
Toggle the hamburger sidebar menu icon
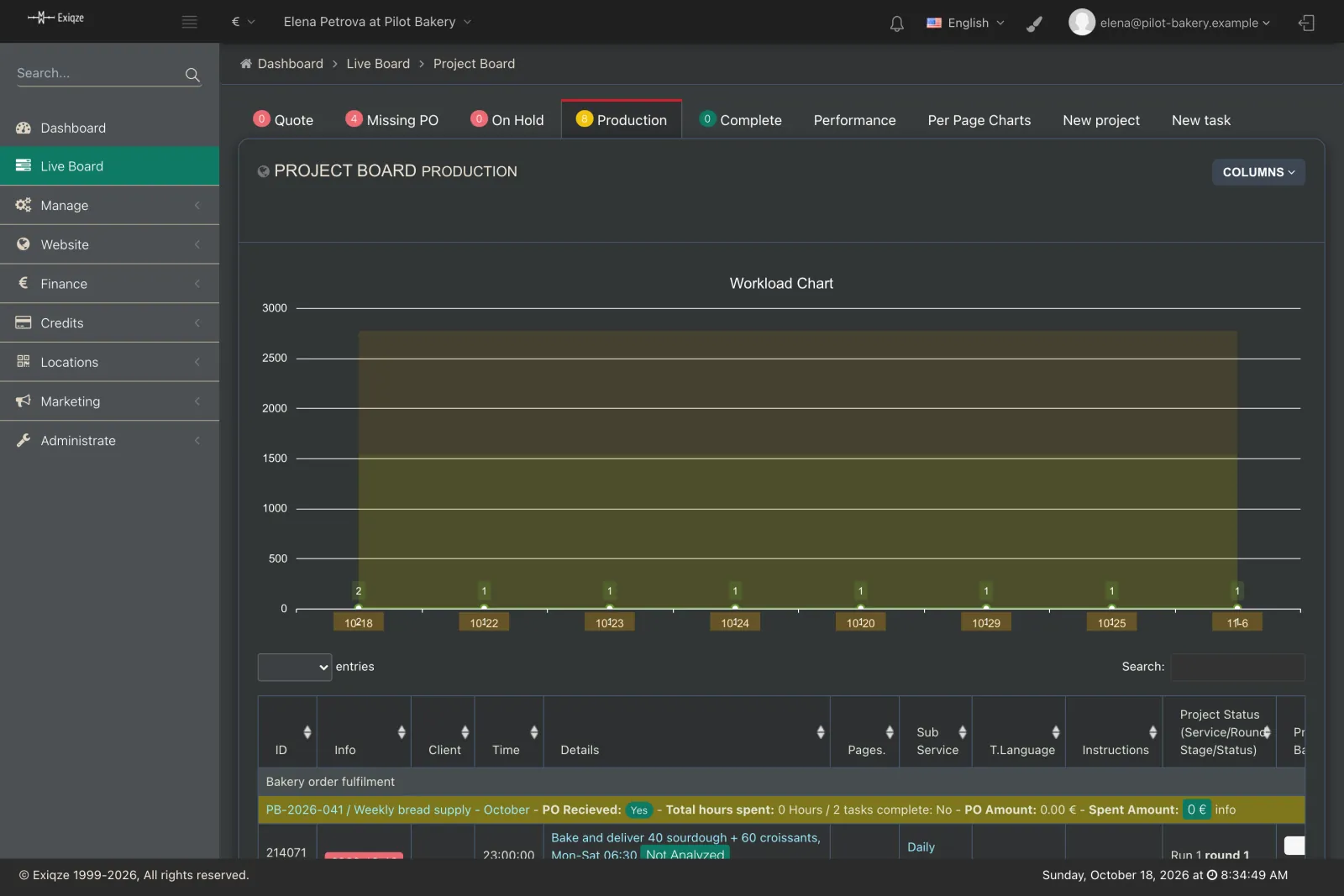click(190, 22)
